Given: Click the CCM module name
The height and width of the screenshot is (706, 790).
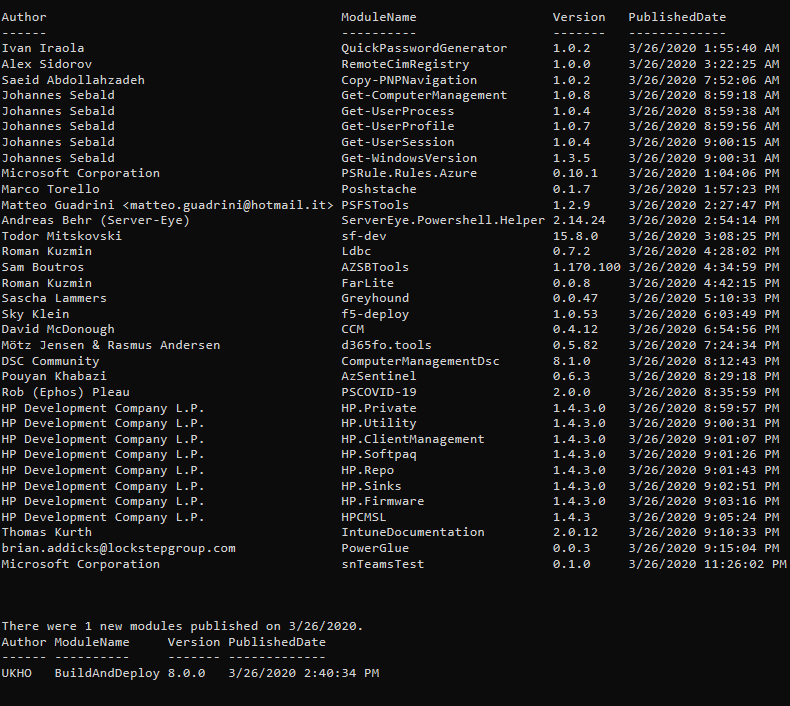Looking at the screenshot, I should [352, 330].
